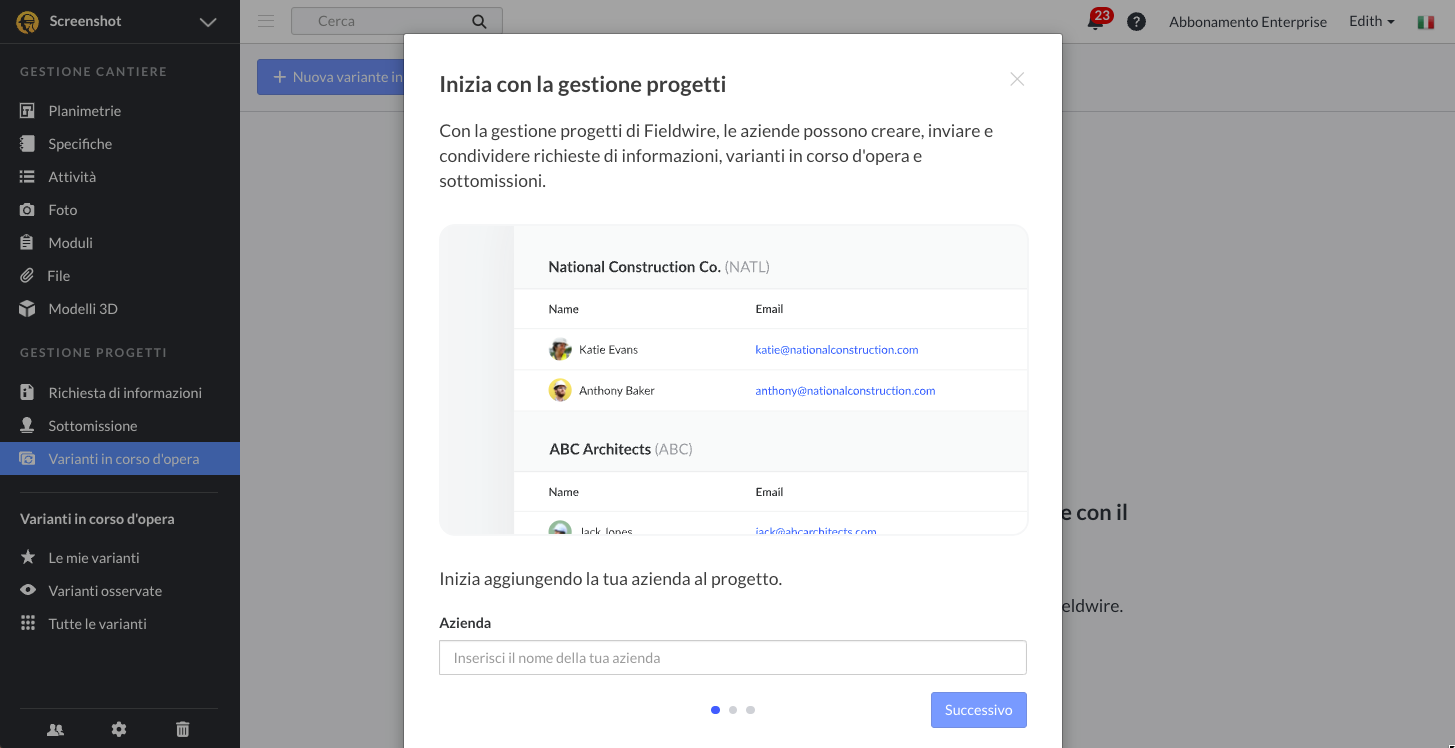The image size is (1455, 748).
Task: Open the Edith user dropdown
Action: pos(1371,21)
